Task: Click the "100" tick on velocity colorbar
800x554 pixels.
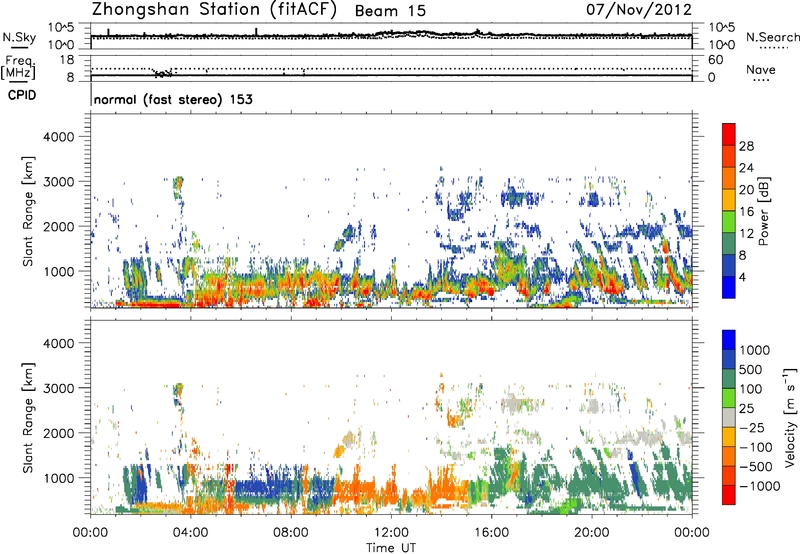Action: (x=750, y=389)
